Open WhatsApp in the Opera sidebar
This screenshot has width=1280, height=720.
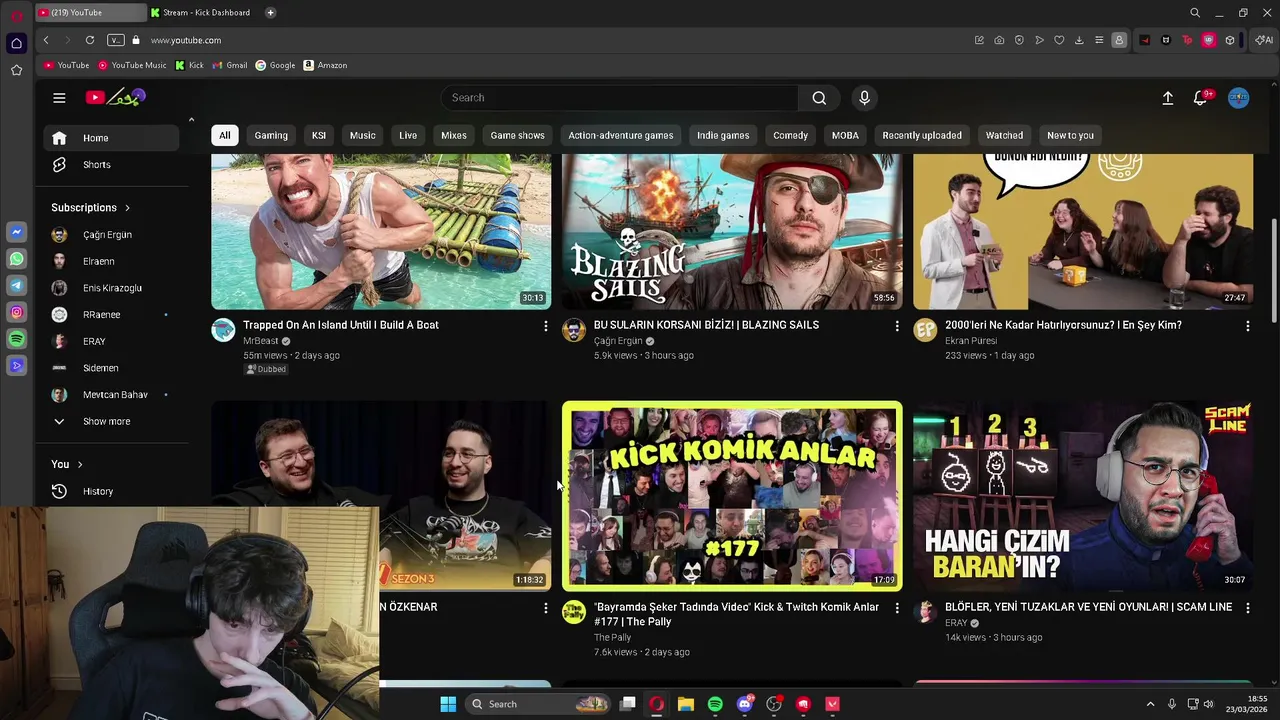click(x=16, y=259)
